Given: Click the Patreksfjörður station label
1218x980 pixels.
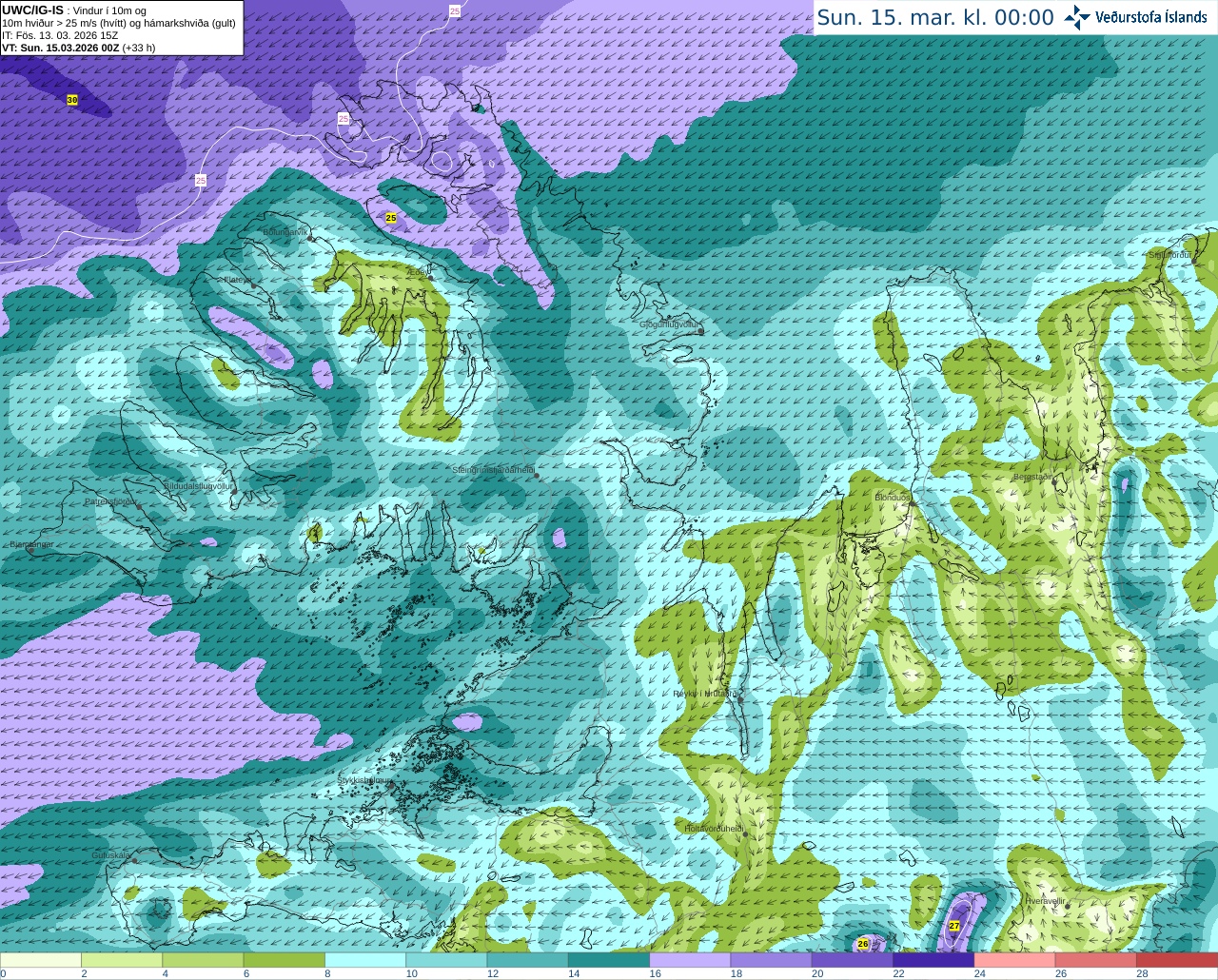Looking at the screenshot, I should point(110,500).
